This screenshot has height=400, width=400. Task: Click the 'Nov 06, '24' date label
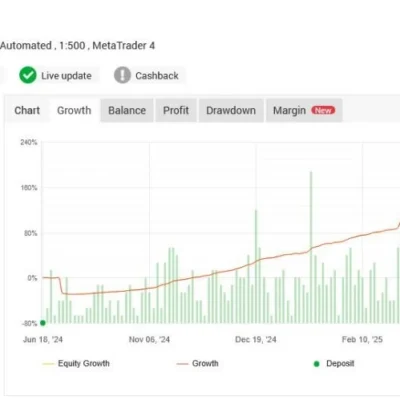[x=149, y=339]
